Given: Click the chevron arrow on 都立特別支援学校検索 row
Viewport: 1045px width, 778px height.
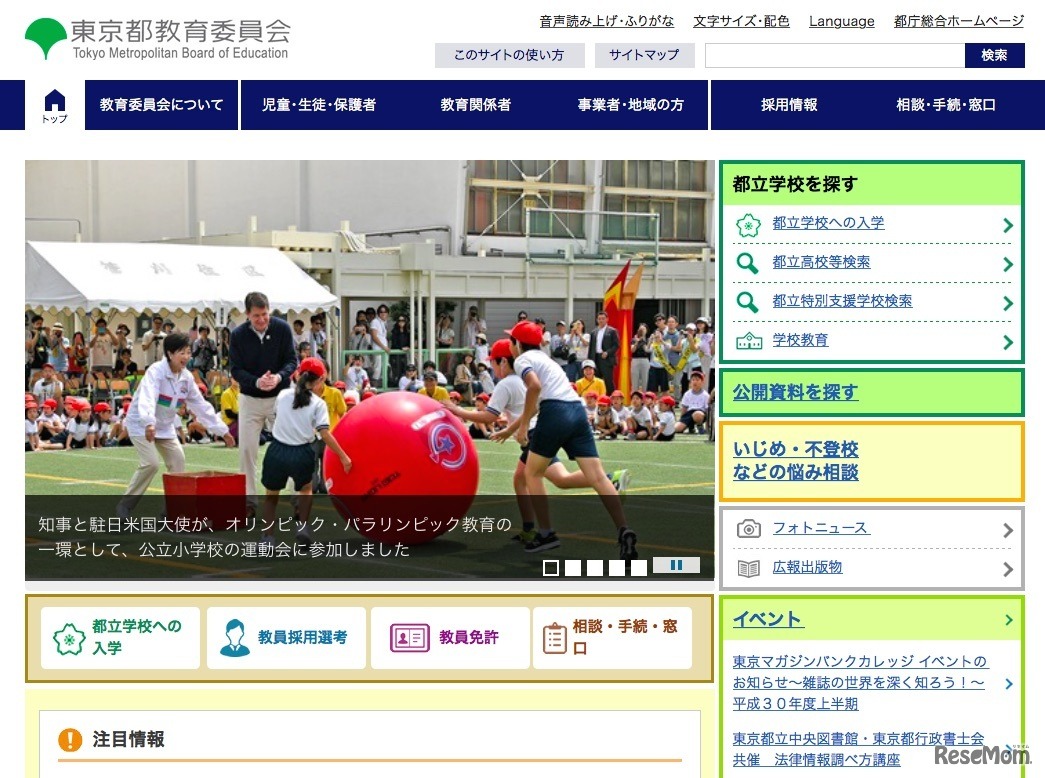Looking at the screenshot, I should (1008, 303).
